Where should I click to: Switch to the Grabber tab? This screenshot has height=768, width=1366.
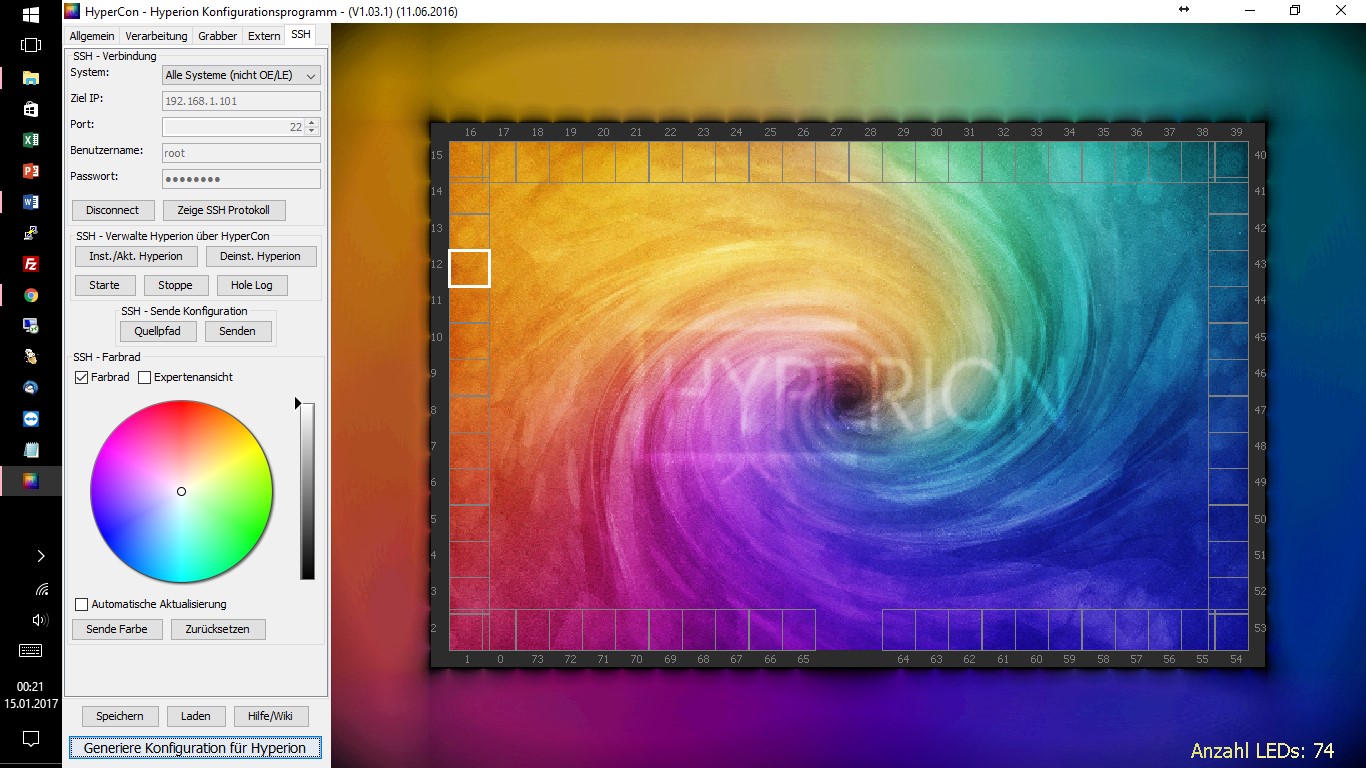click(218, 36)
